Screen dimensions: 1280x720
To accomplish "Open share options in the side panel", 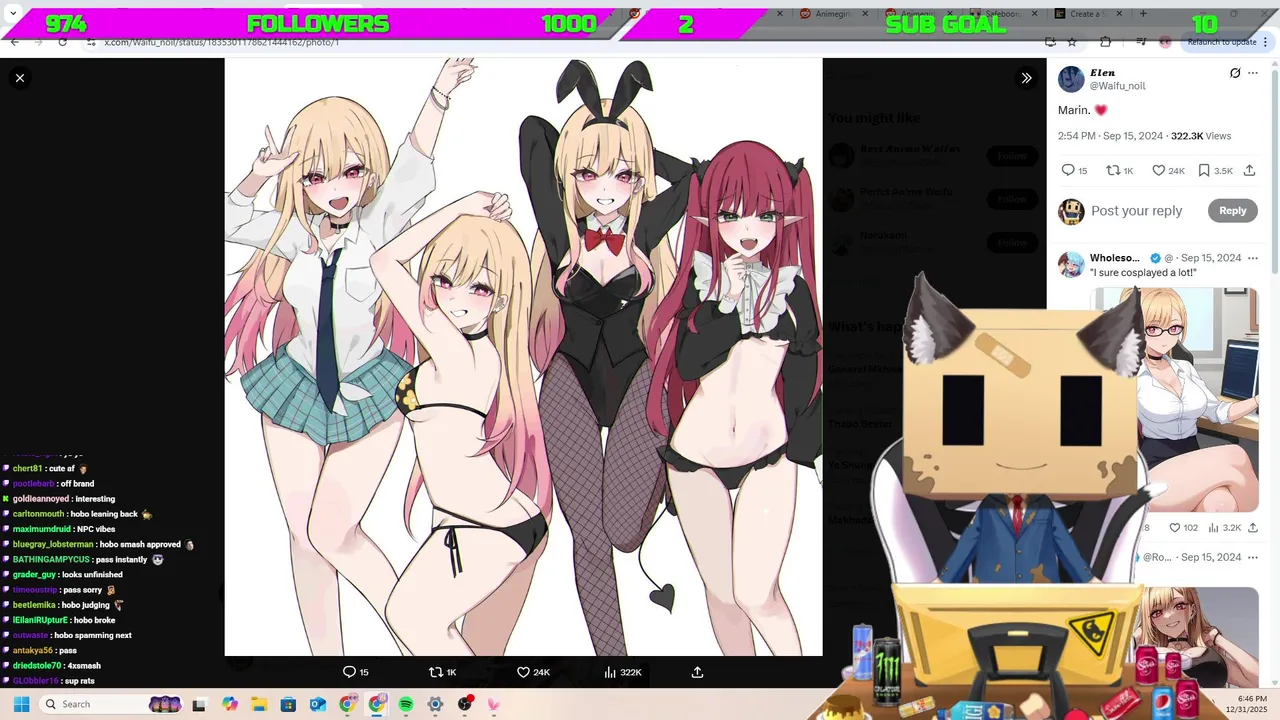I will point(1249,171).
